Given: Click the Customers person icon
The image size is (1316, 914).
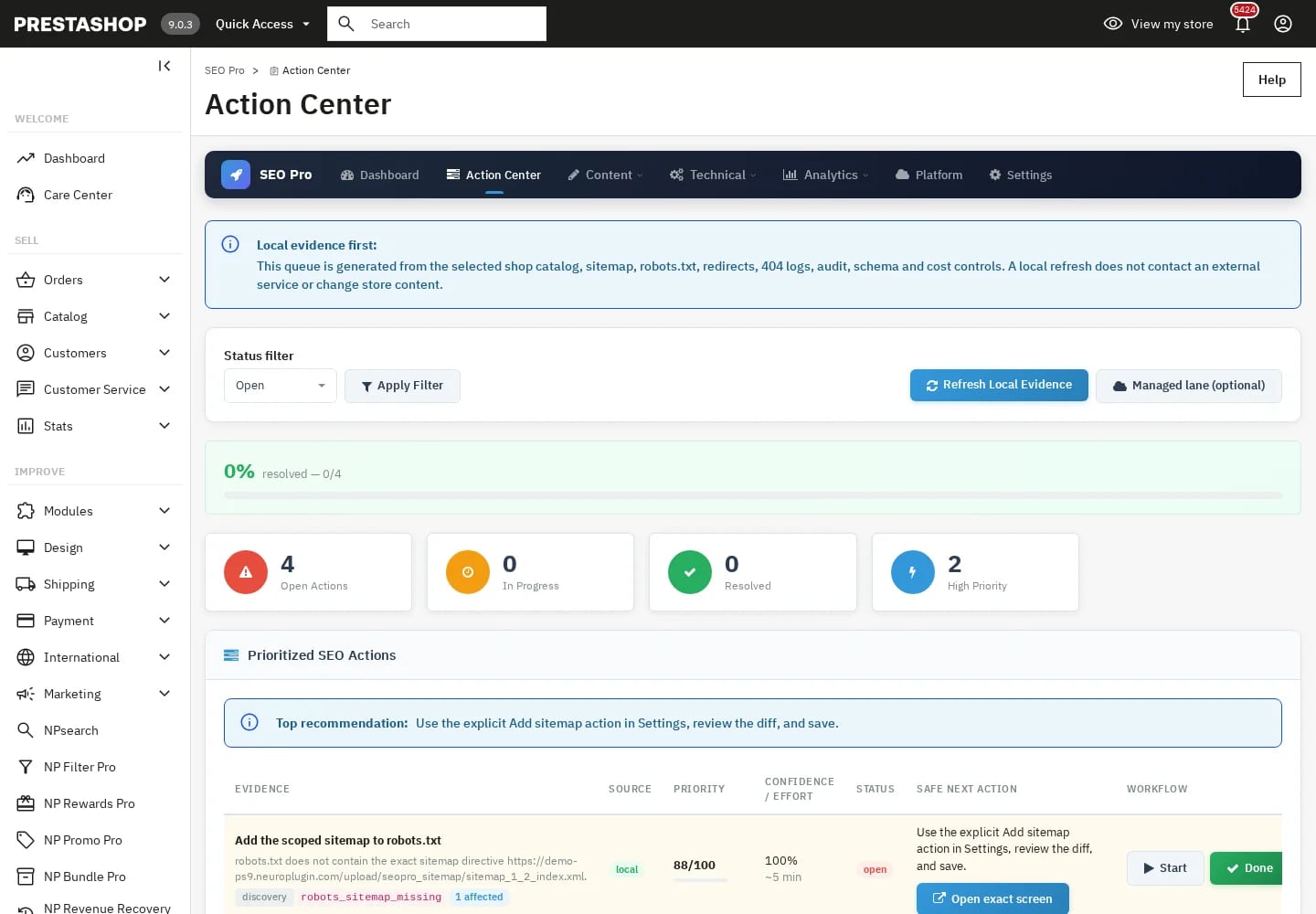Looking at the screenshot, I should [x=26, y=353].
